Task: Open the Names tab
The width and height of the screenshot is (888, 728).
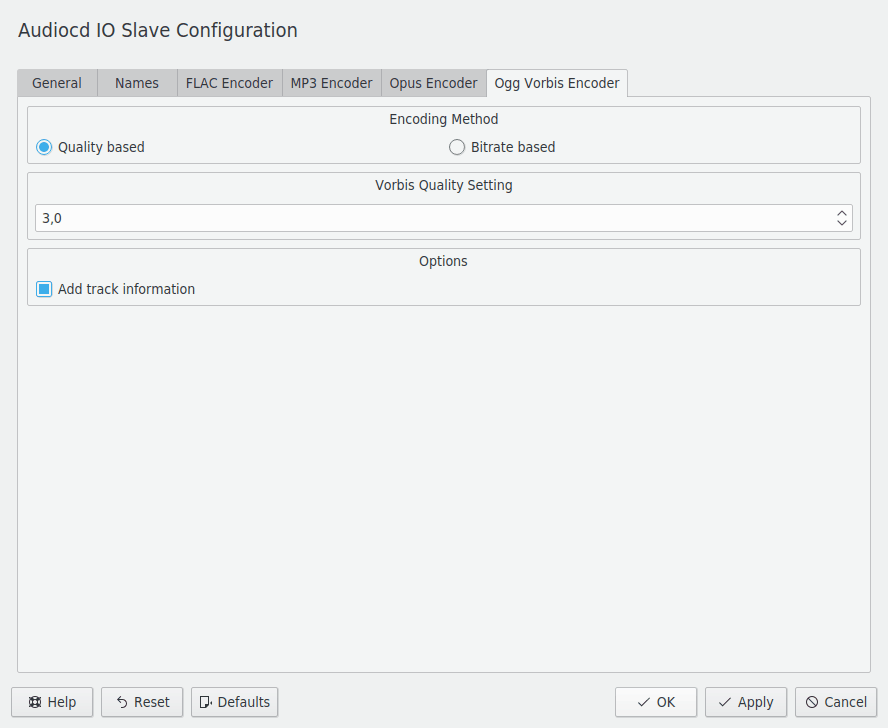Action: coord(136,83)
